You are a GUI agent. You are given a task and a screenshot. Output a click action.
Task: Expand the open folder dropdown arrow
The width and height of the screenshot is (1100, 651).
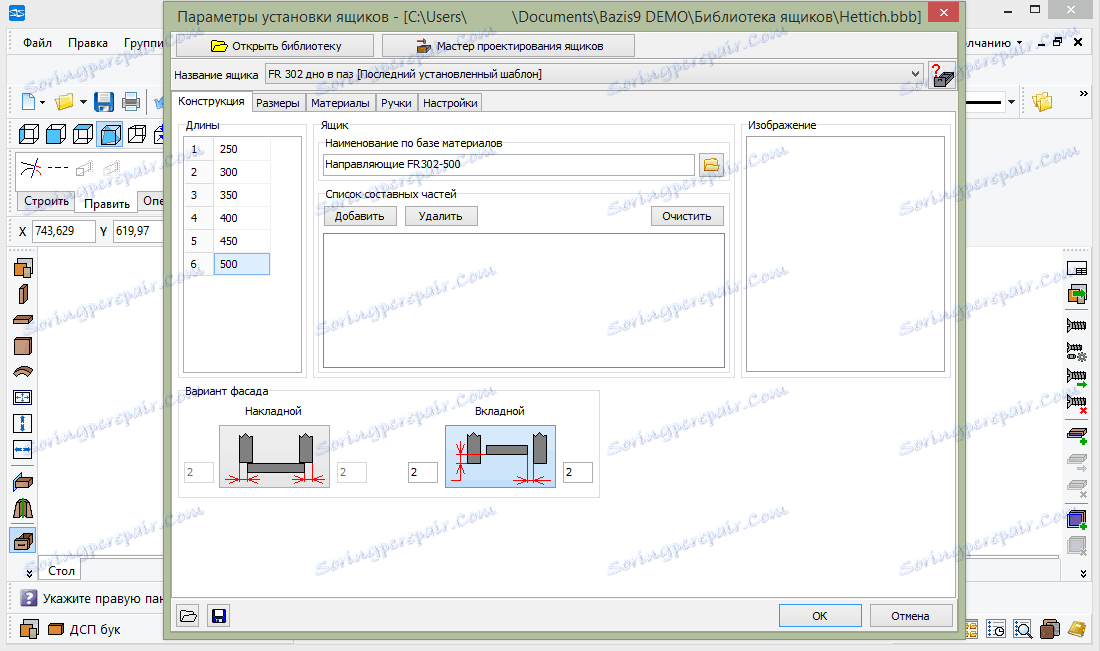click(83, 102)
